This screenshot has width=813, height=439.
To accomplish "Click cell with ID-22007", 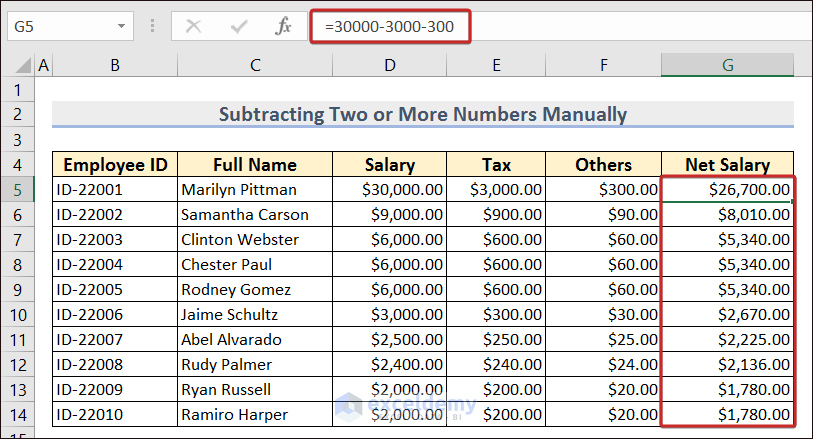I will [x=115, y=339].
